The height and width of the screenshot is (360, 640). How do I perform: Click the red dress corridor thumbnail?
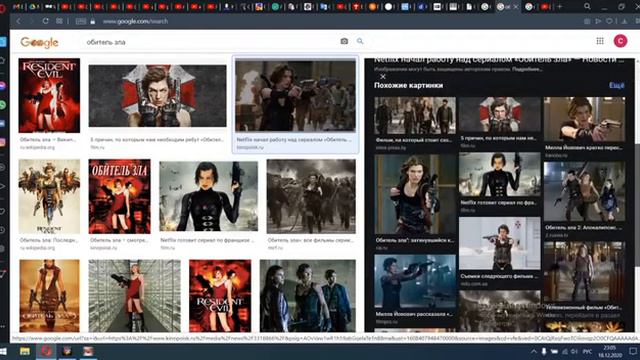tap(135, 296)
